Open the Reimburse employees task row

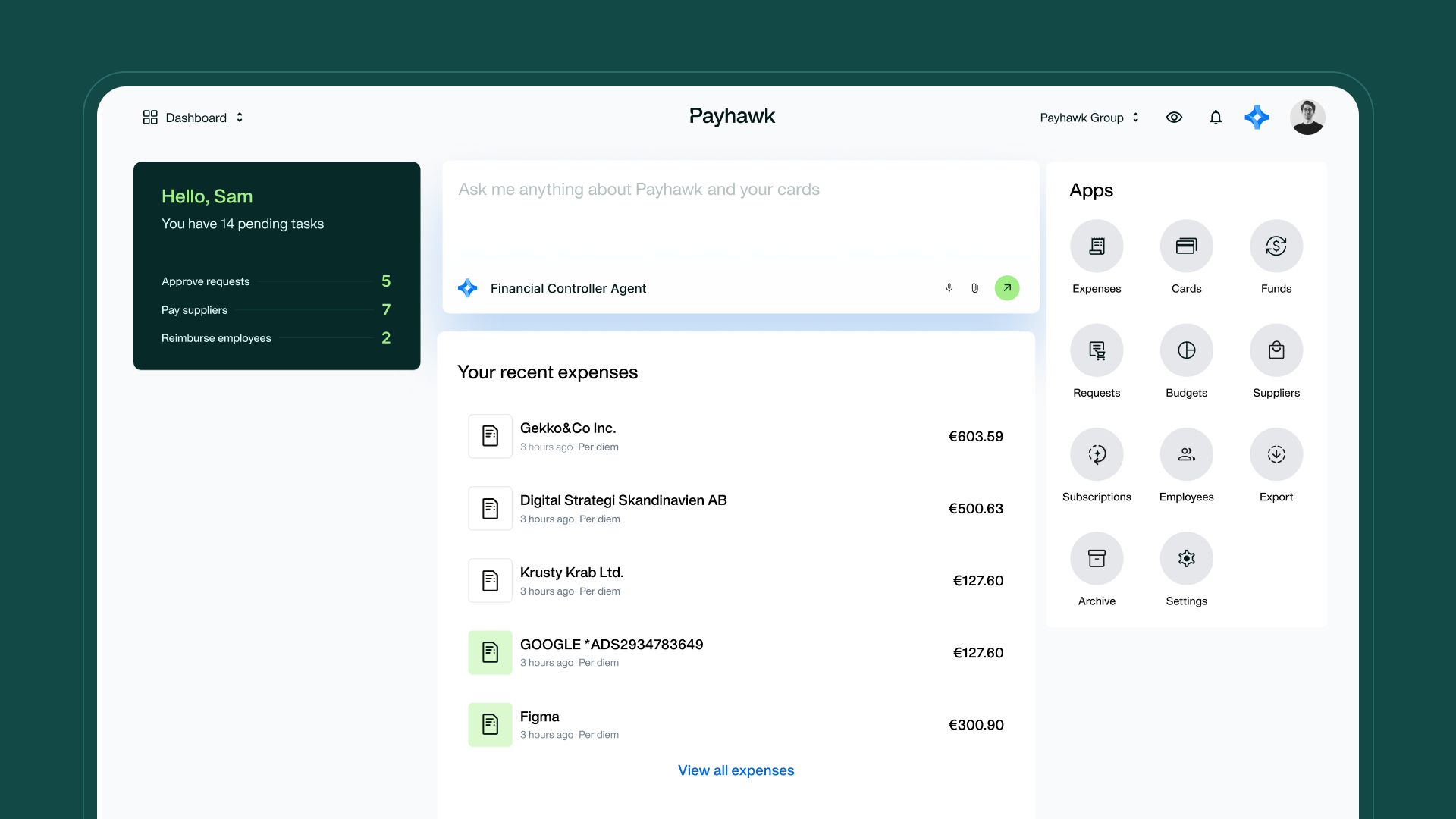pyautogui.click(x=276, y=337)
